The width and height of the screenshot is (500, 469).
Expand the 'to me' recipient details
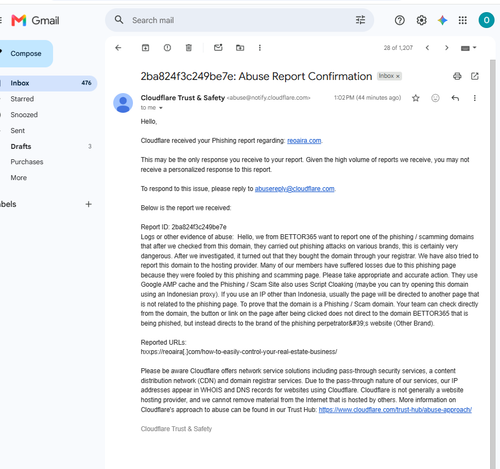click(x=161, y=108)
